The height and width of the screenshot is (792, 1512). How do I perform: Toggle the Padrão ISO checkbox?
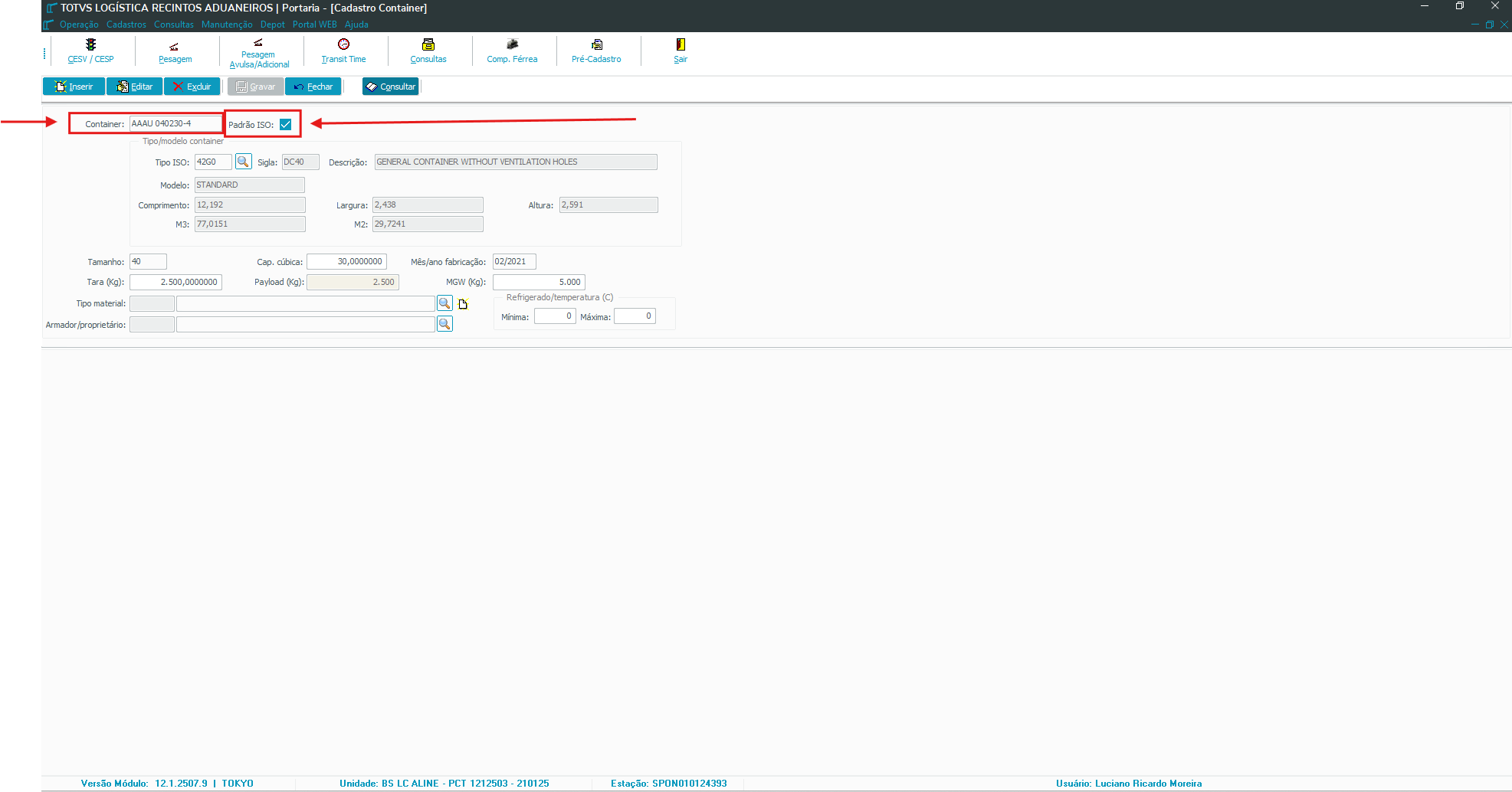point(286,124)
